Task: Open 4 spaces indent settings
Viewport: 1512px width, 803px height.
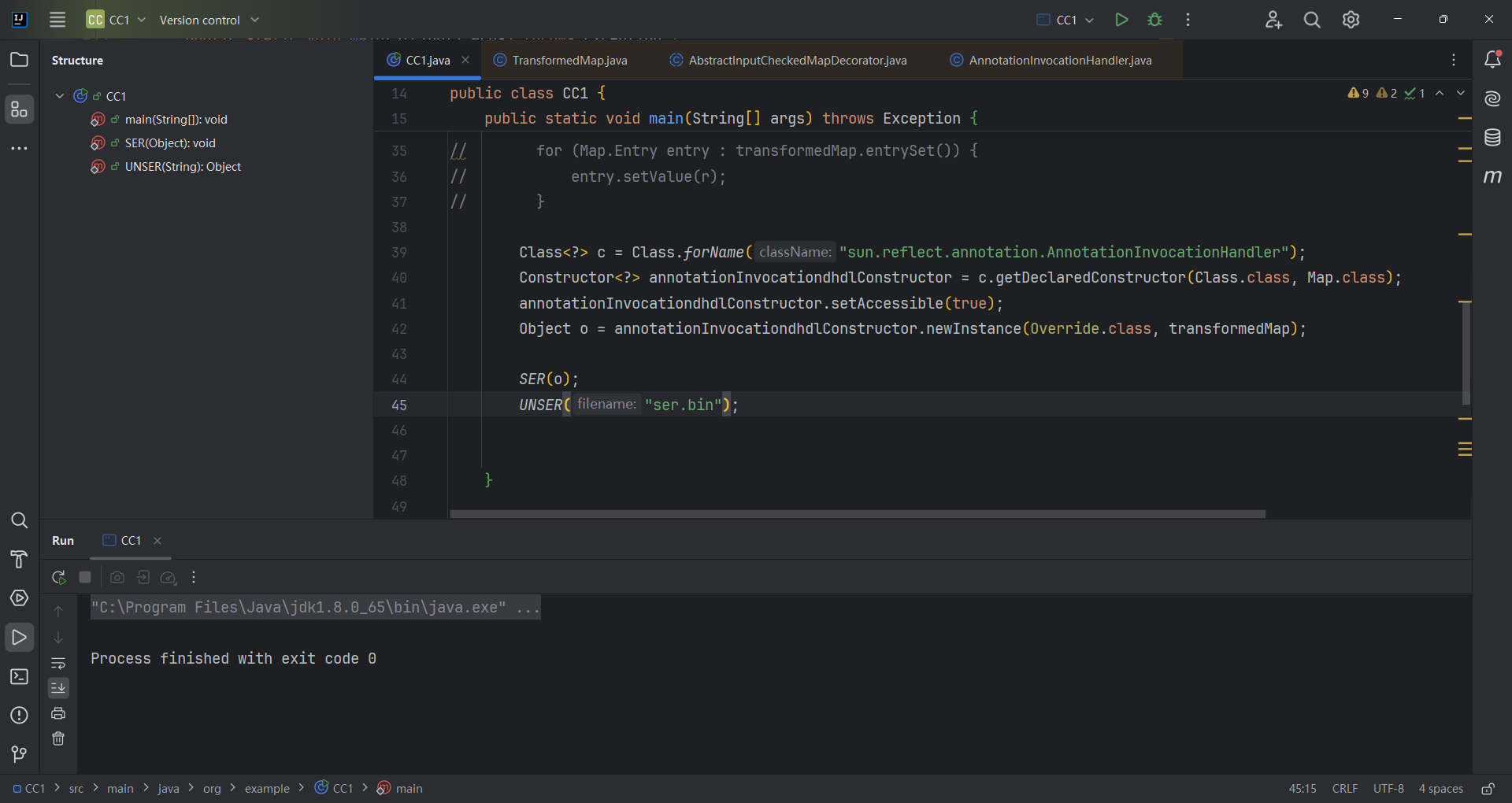Action: [1440, 789]
